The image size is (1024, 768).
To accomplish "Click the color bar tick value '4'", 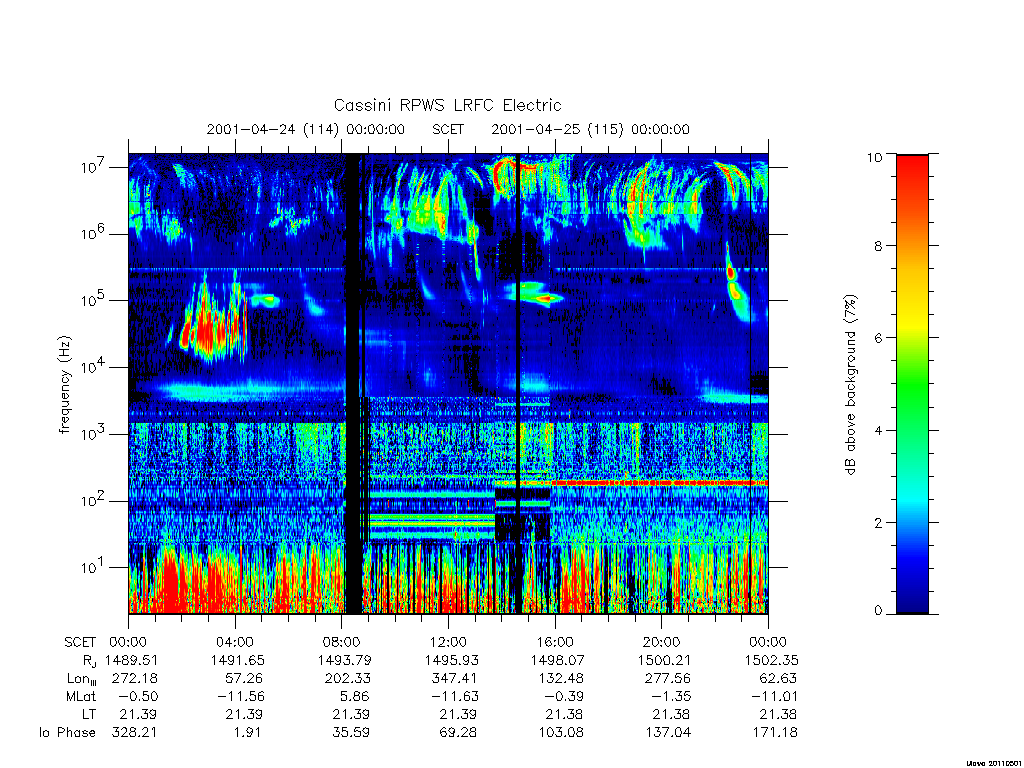I will click(878, 430).
